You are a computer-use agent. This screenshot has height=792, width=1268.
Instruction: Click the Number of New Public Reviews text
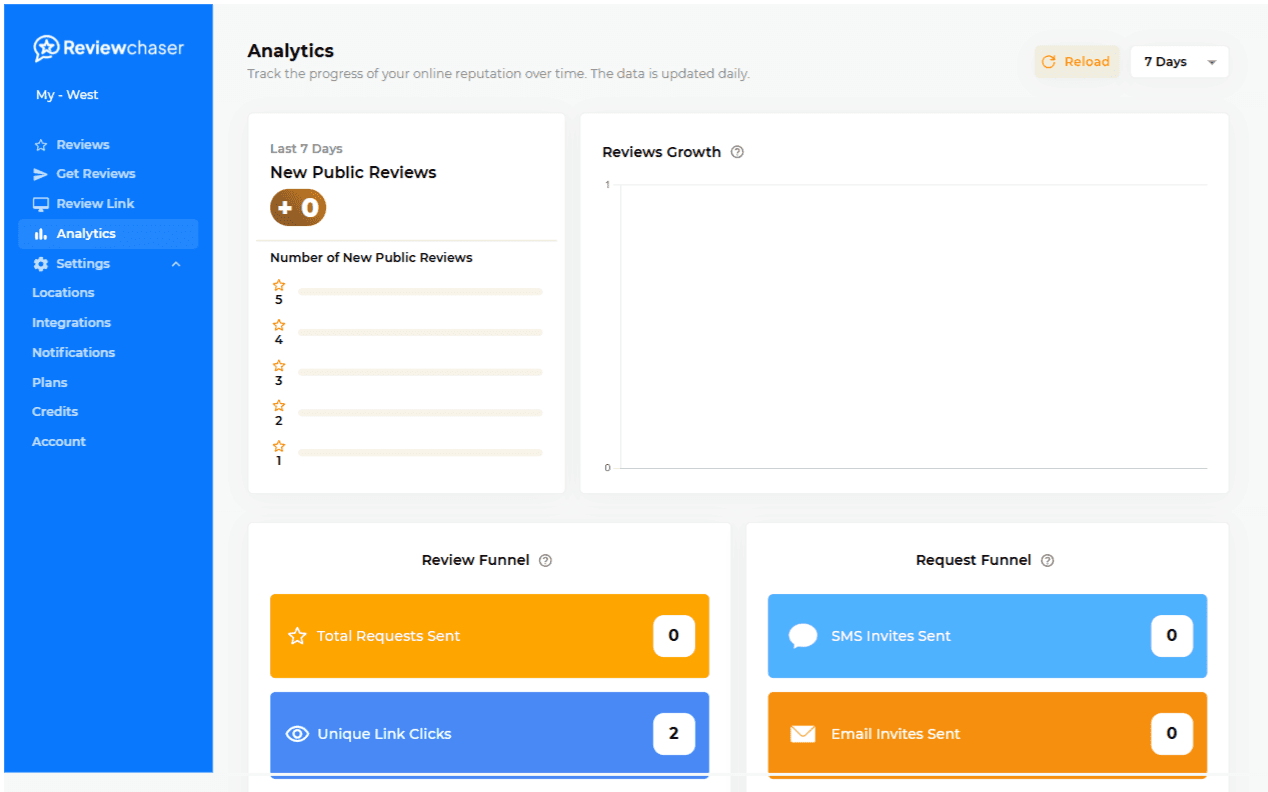tap(371, 258)
